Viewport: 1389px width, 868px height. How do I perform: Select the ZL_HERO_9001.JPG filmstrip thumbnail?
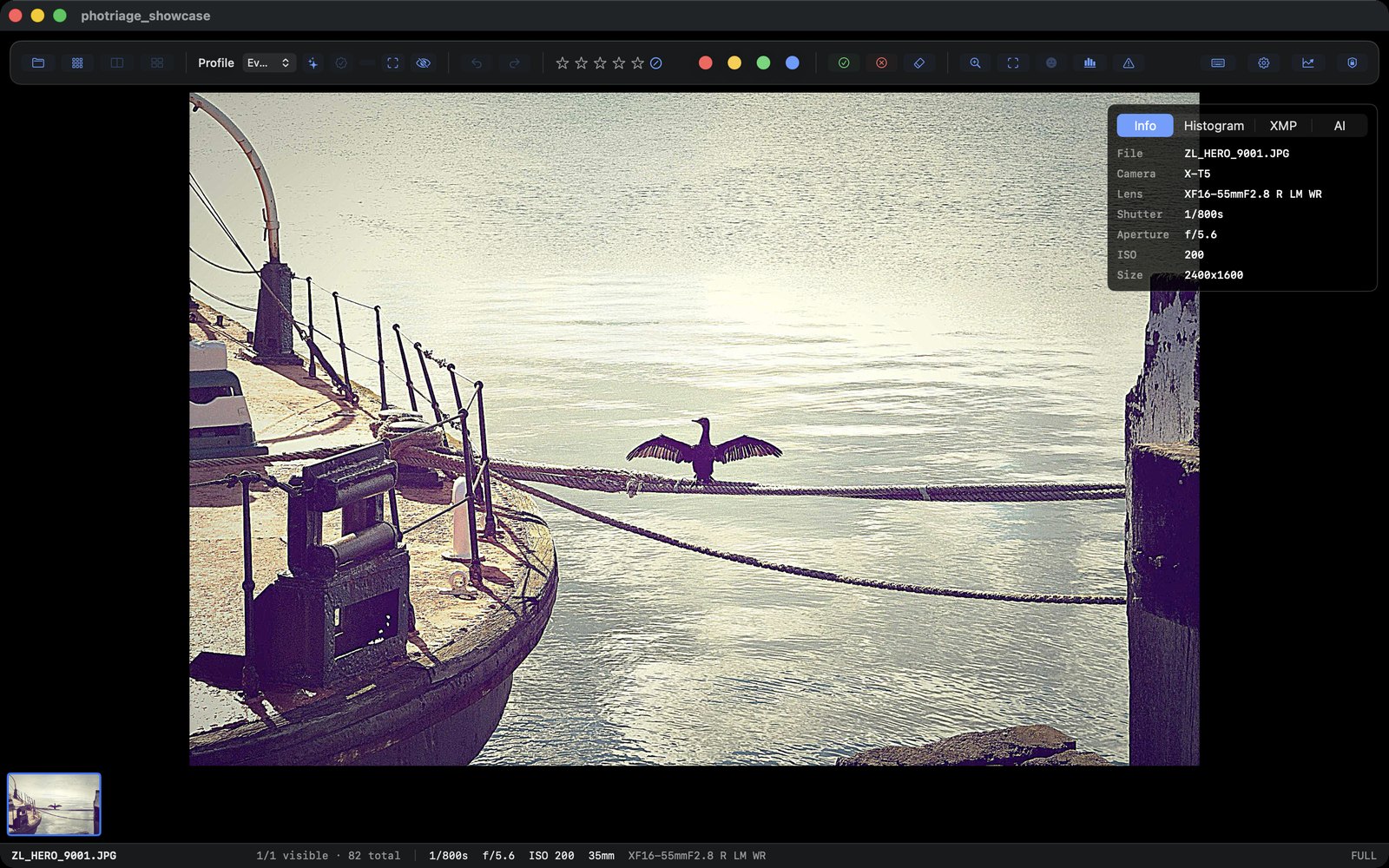pos(54,805)
